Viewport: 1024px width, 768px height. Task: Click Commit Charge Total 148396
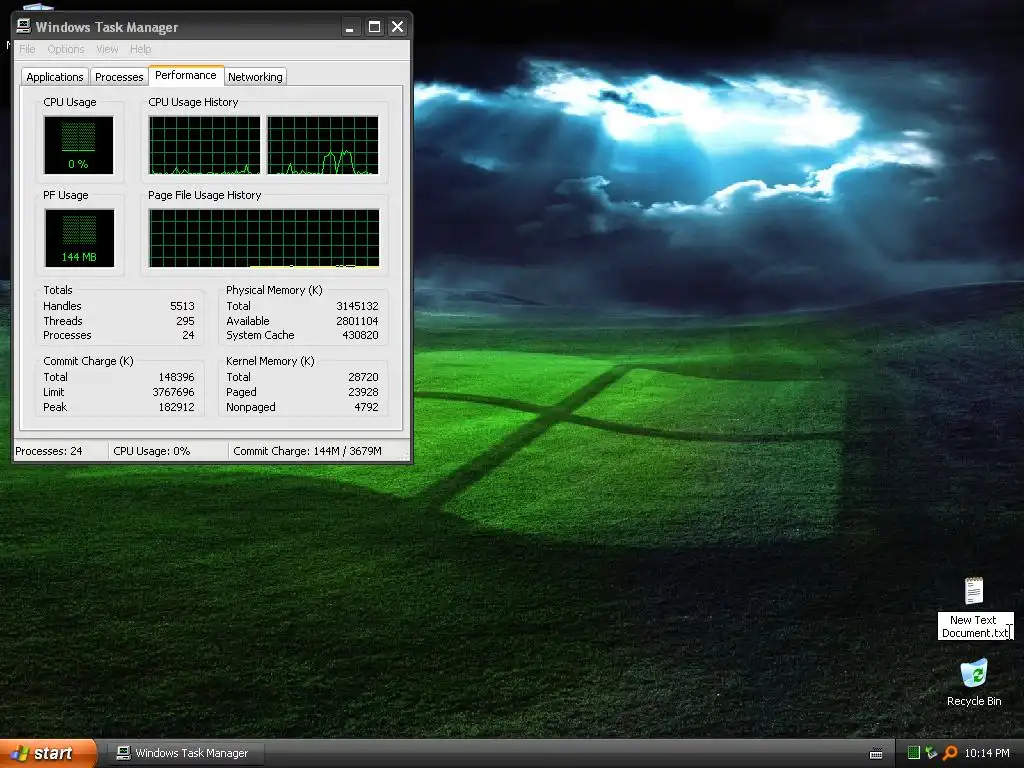tap(176, 377)
